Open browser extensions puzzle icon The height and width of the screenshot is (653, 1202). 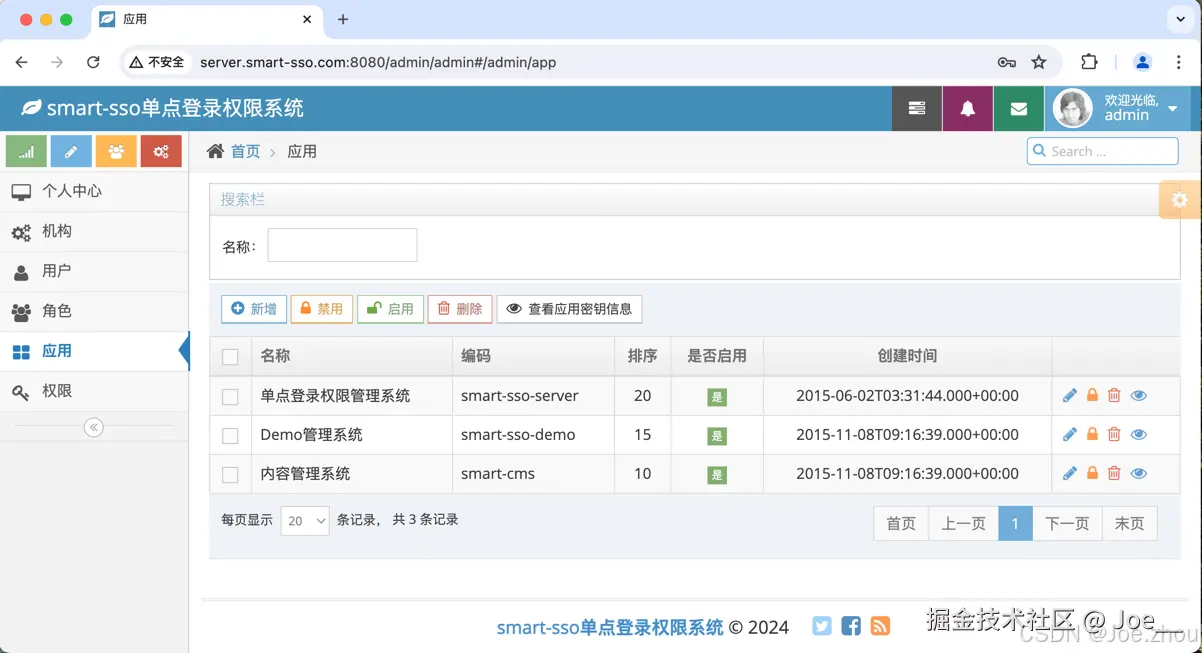[x=1090, y=62]
